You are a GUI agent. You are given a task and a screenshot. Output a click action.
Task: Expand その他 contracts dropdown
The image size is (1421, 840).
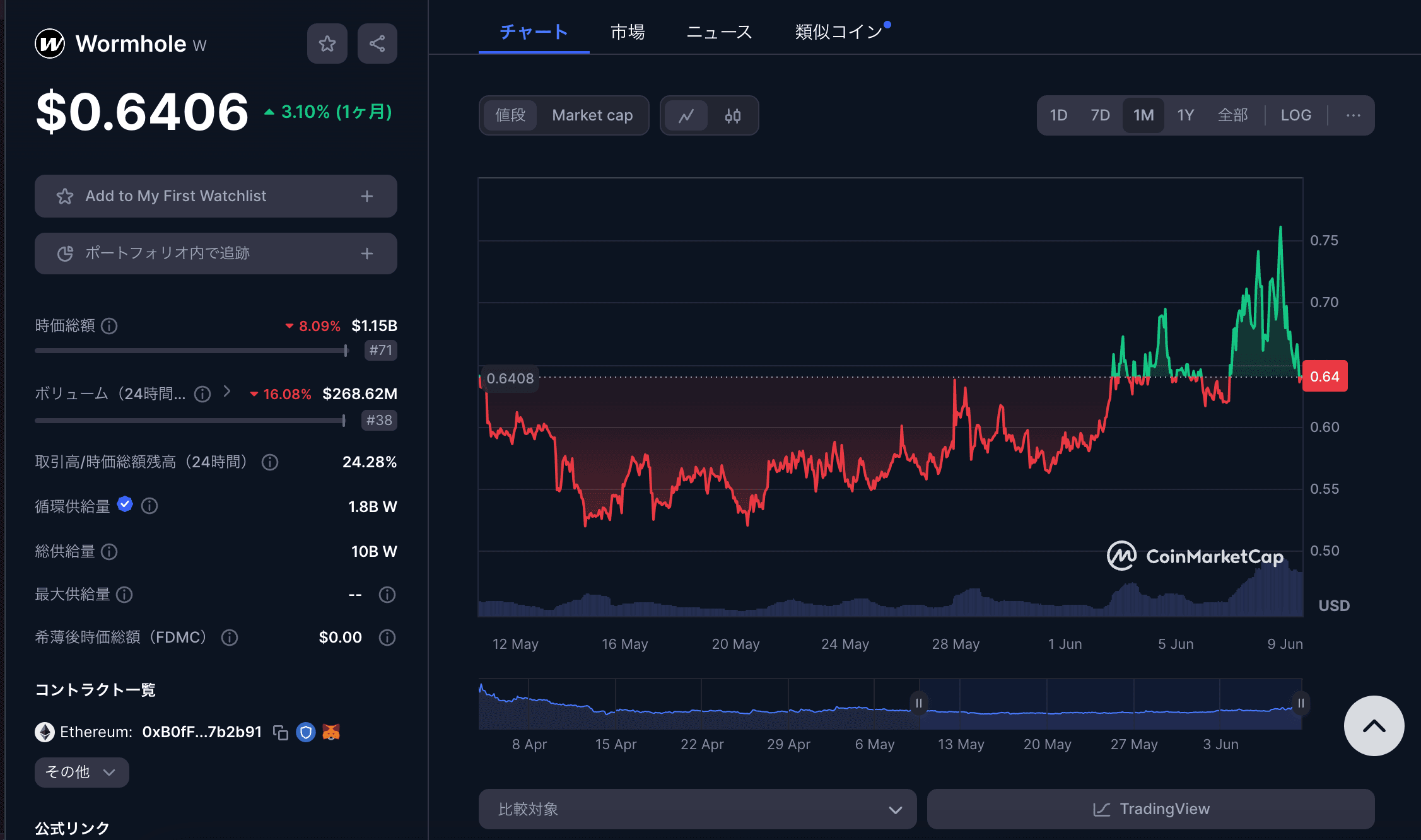point(81,773)
